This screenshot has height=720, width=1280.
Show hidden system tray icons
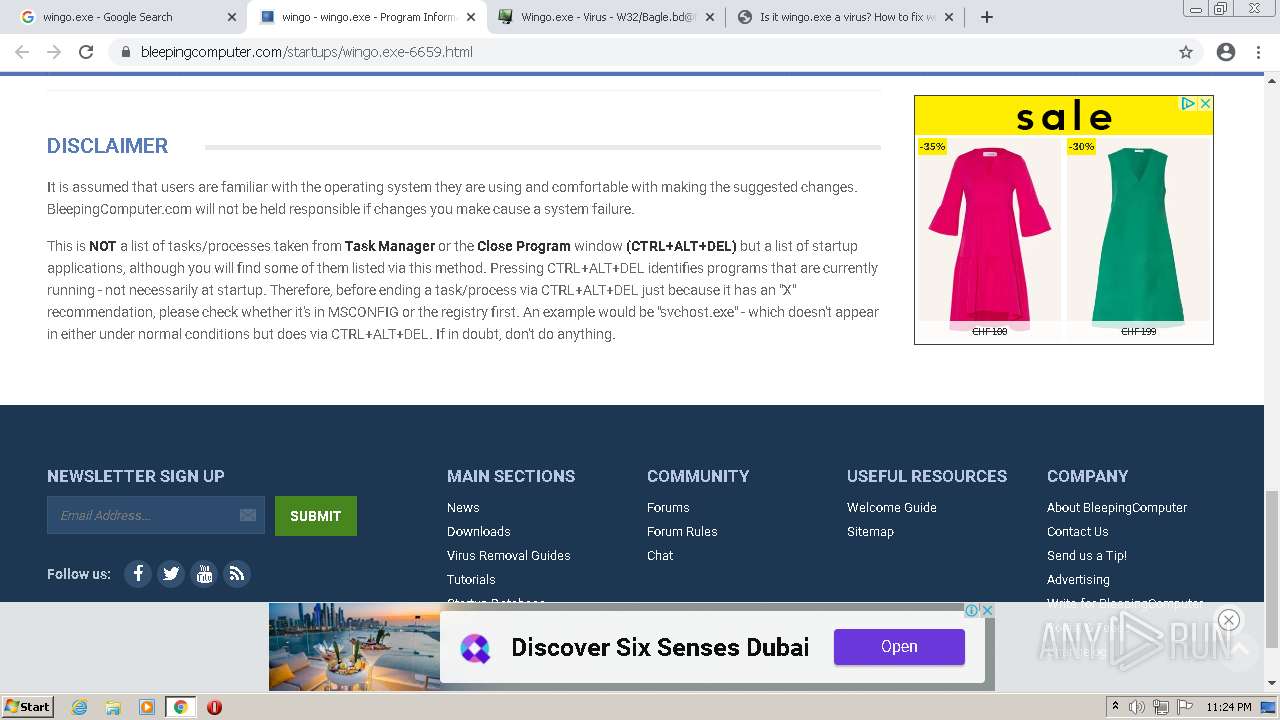[x=1115, y=707]
